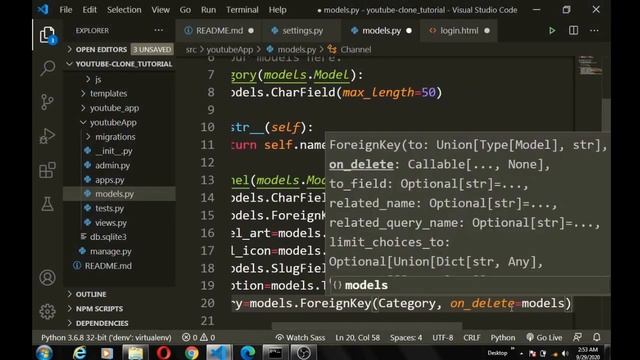Open the Explorer view in activity bar

(x=47, y=35)
